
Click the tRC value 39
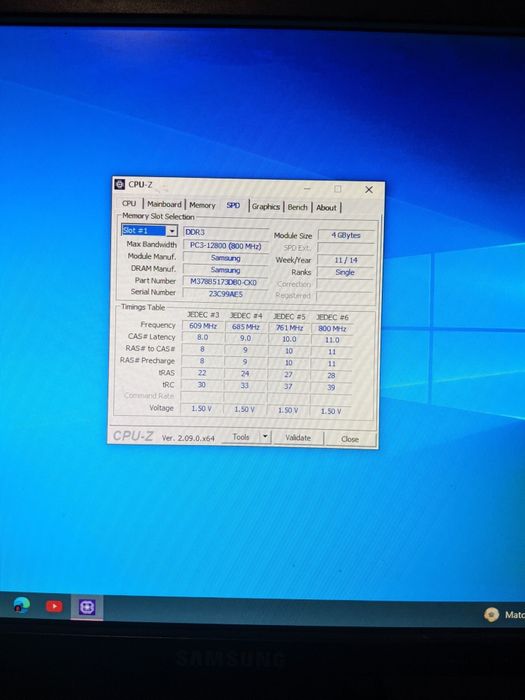point(331,387)
